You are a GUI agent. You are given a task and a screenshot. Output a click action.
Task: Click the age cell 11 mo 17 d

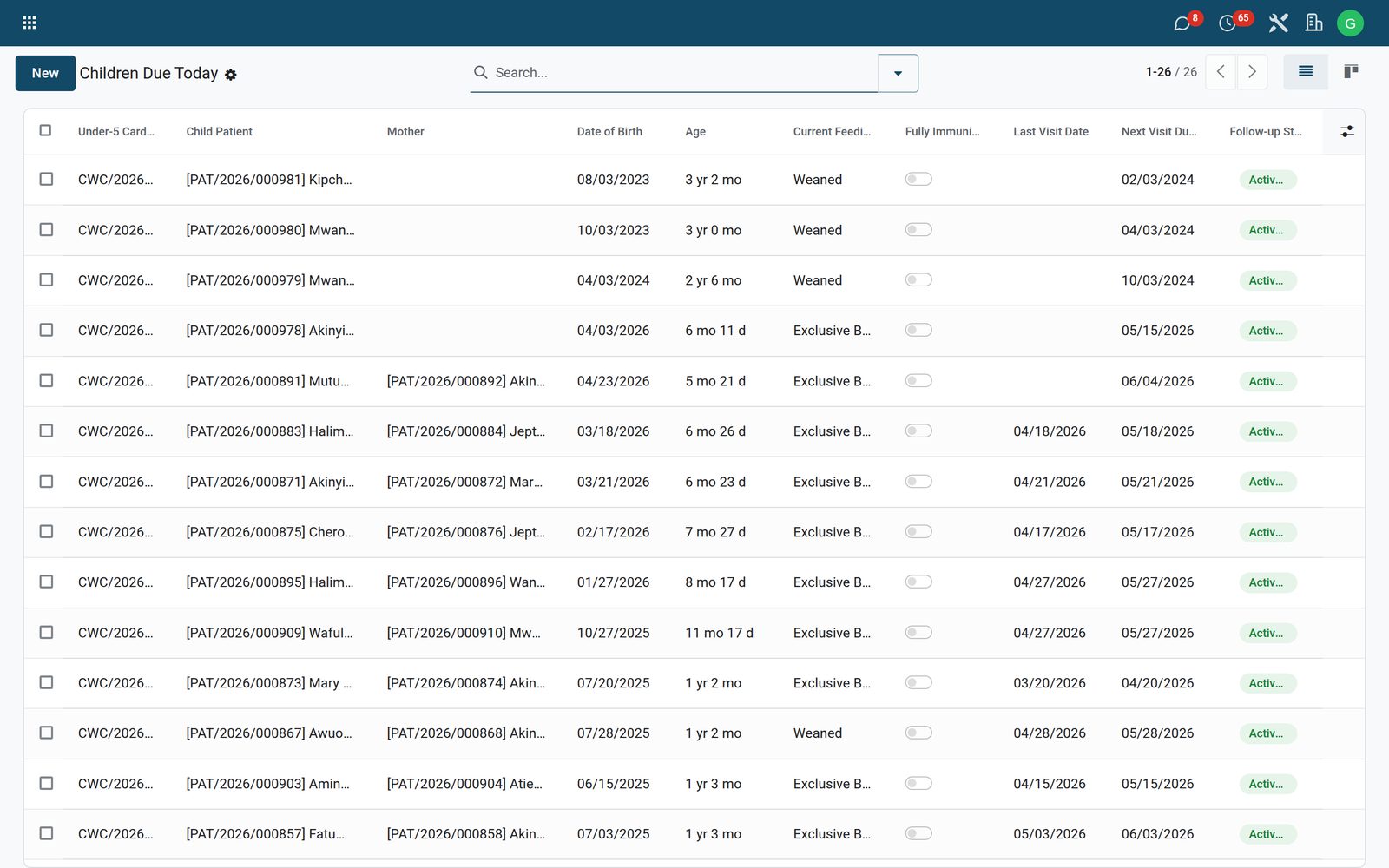719,633
